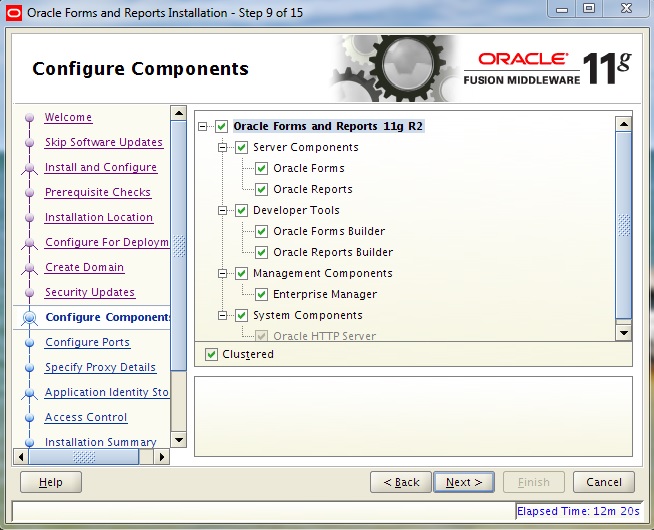The image size is (654, 530).
Task: Collapse the Server Components tree node
Action: click(223, 148)
